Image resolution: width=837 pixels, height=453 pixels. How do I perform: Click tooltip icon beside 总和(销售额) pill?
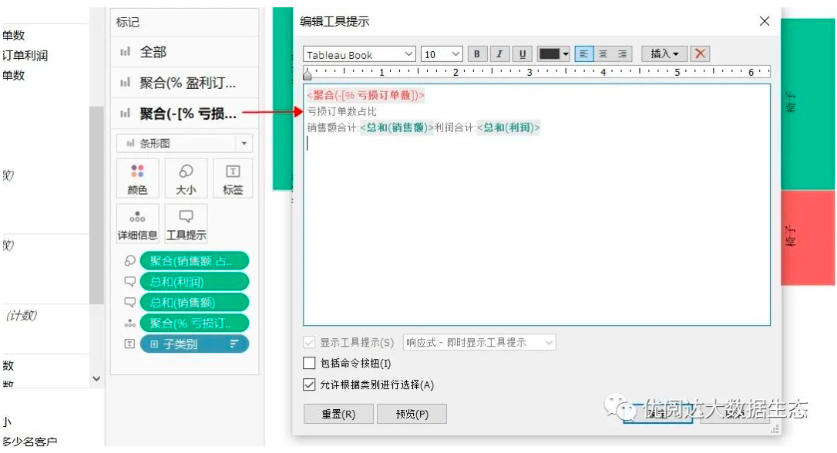(130, 303)
